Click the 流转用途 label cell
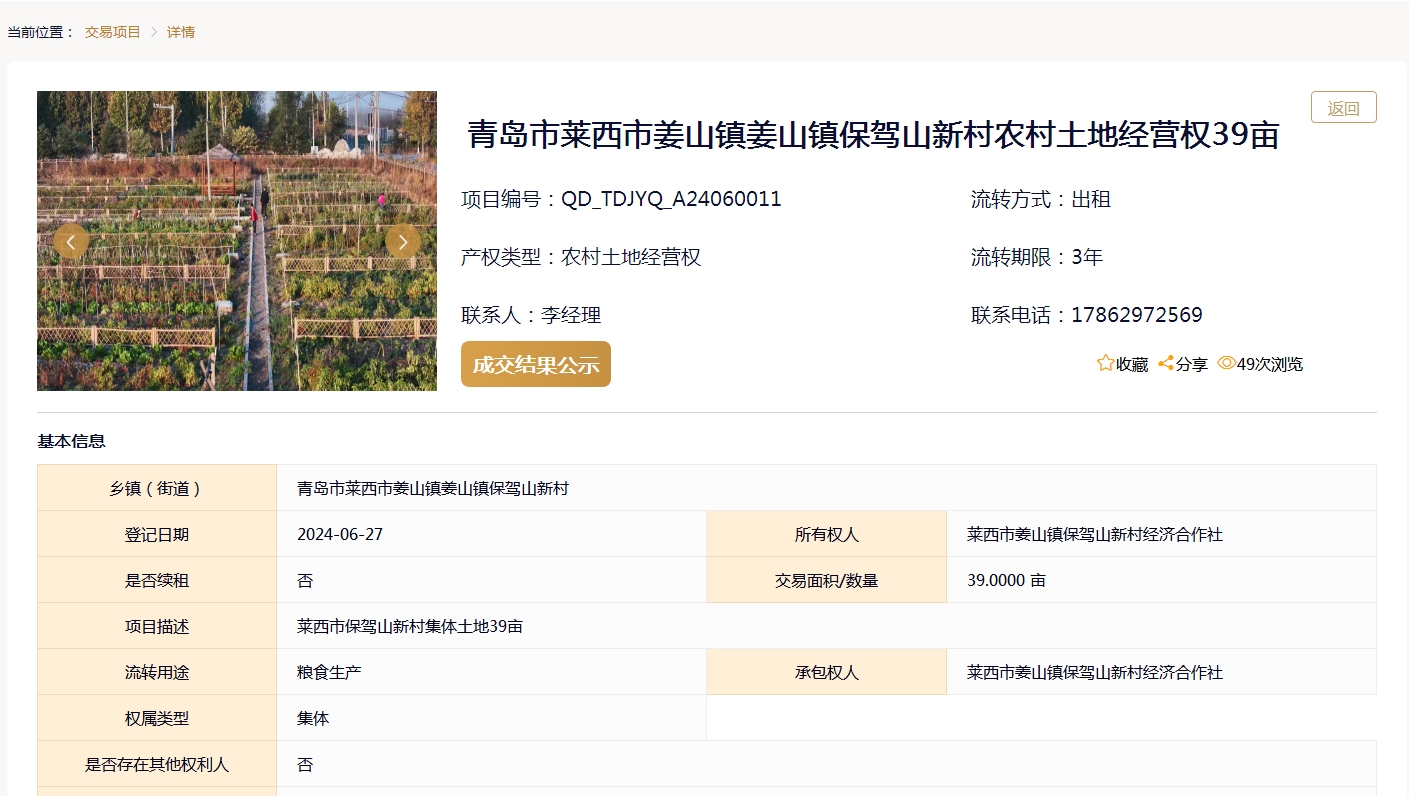1409x796 pixels. [157, 672]
